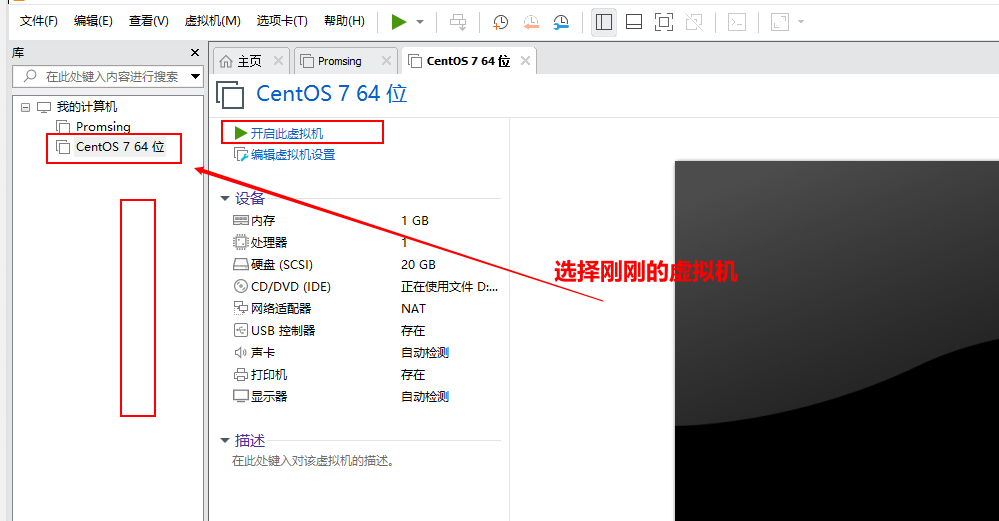Revert to snapshot using the orange arrow clock icon
The image size is (999, 521).
(x=531, y=22)
